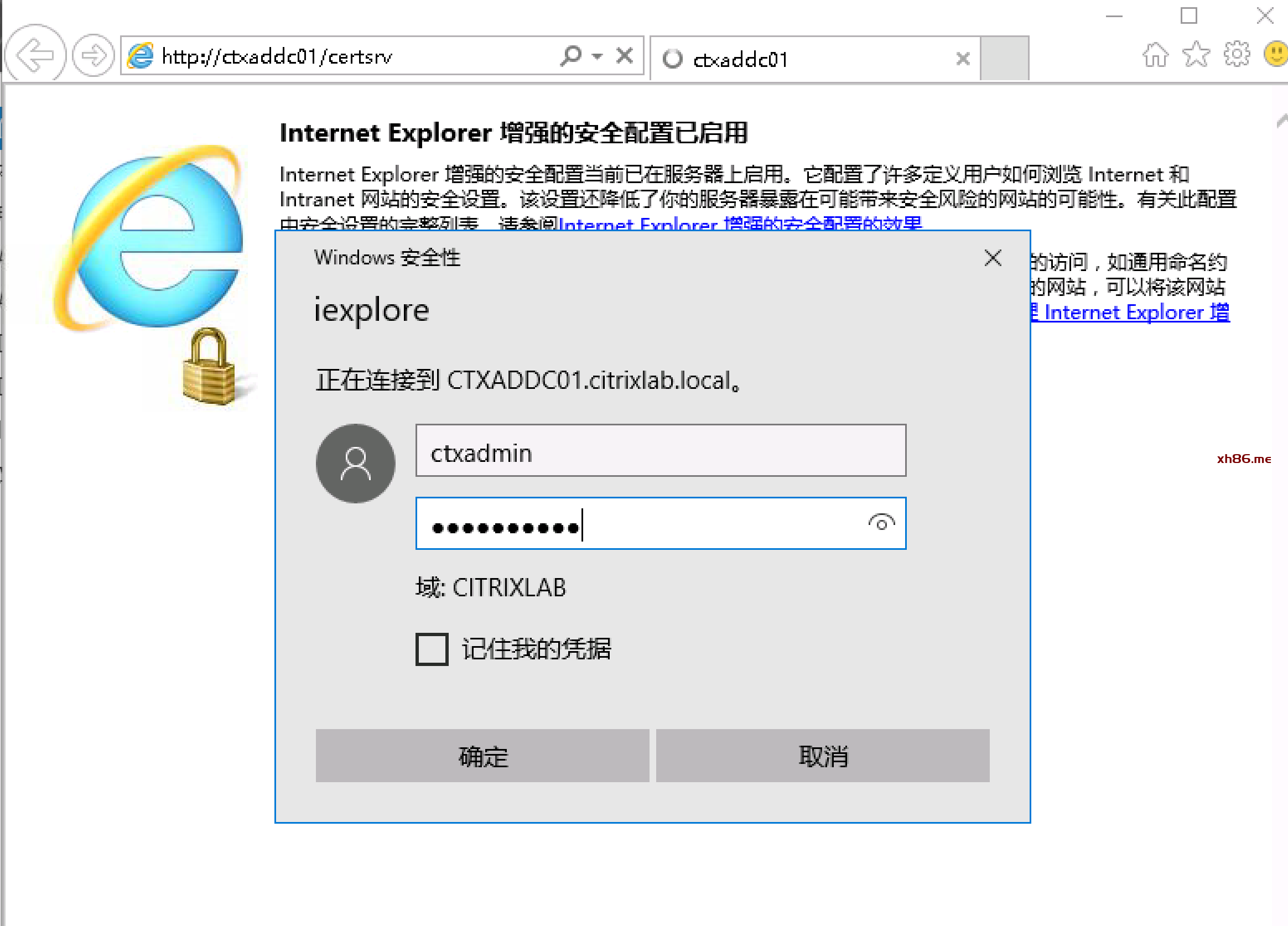The height and width of the screenshot is (926, 1288).
Task: Click the address bar showing http://ctxaddc01/certsrv
Action: click(x=341, y=56)
